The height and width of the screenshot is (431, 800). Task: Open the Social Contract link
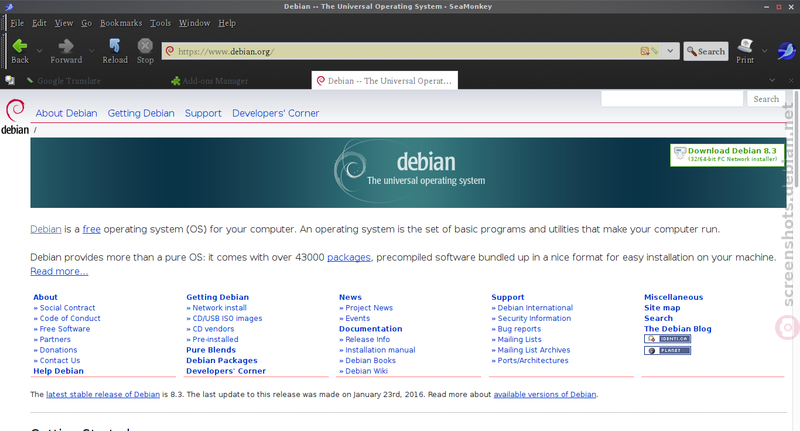(67, 308)
